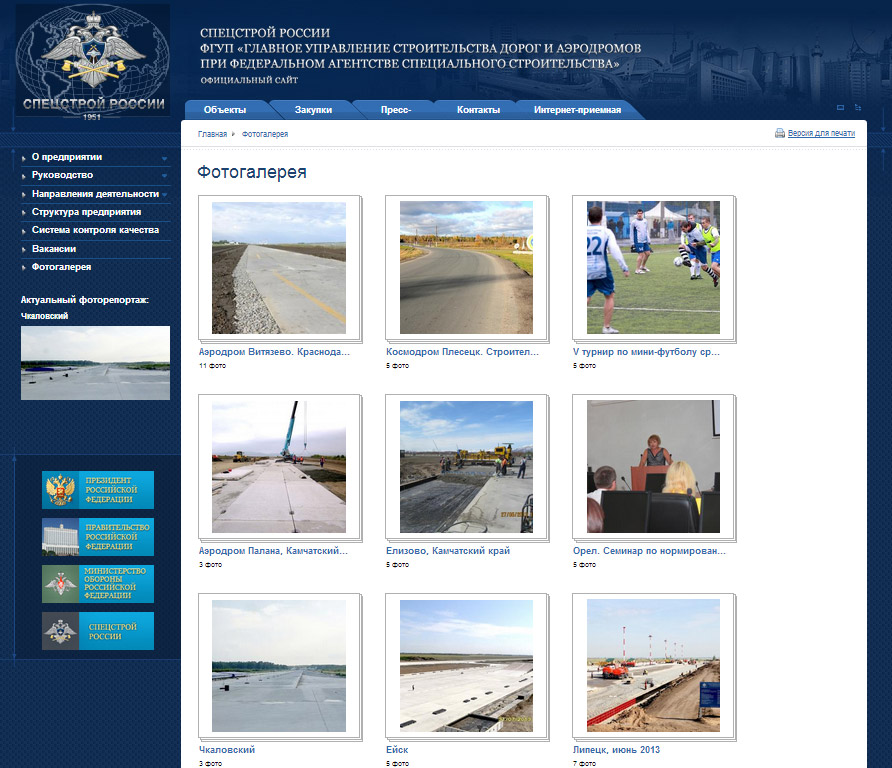Open the Спецстрой России sidebar banner
892x768 pixels.
pos(98,631)
